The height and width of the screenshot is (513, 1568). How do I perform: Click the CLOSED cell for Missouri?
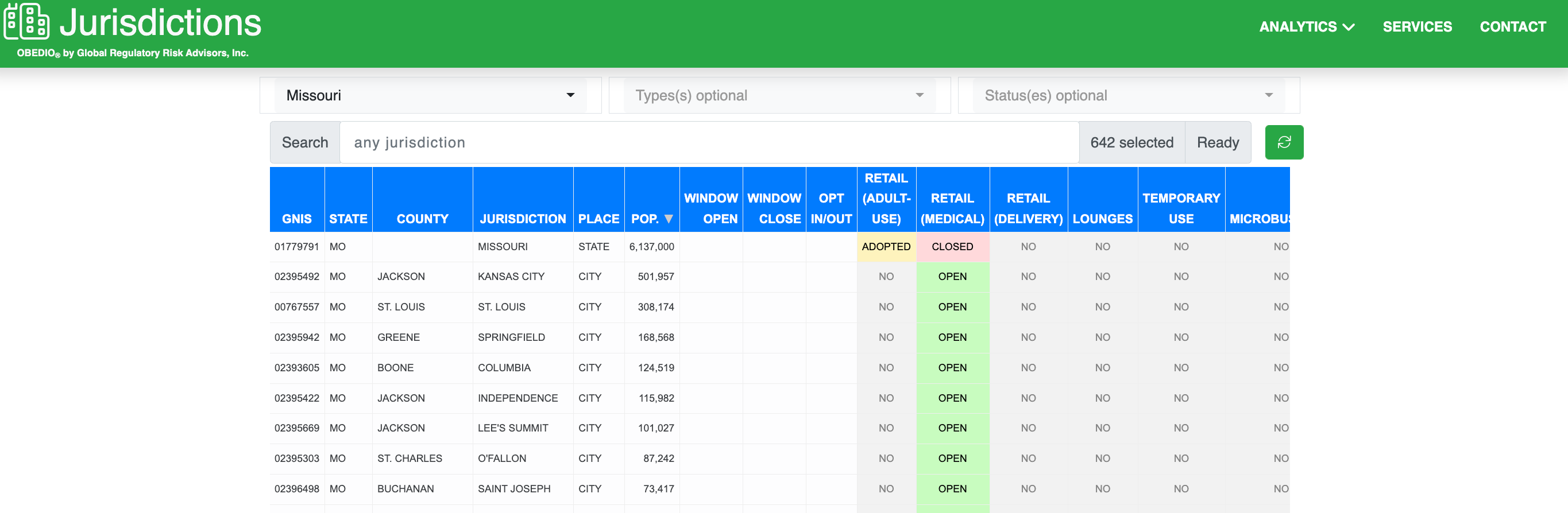[x=952, y=247]
